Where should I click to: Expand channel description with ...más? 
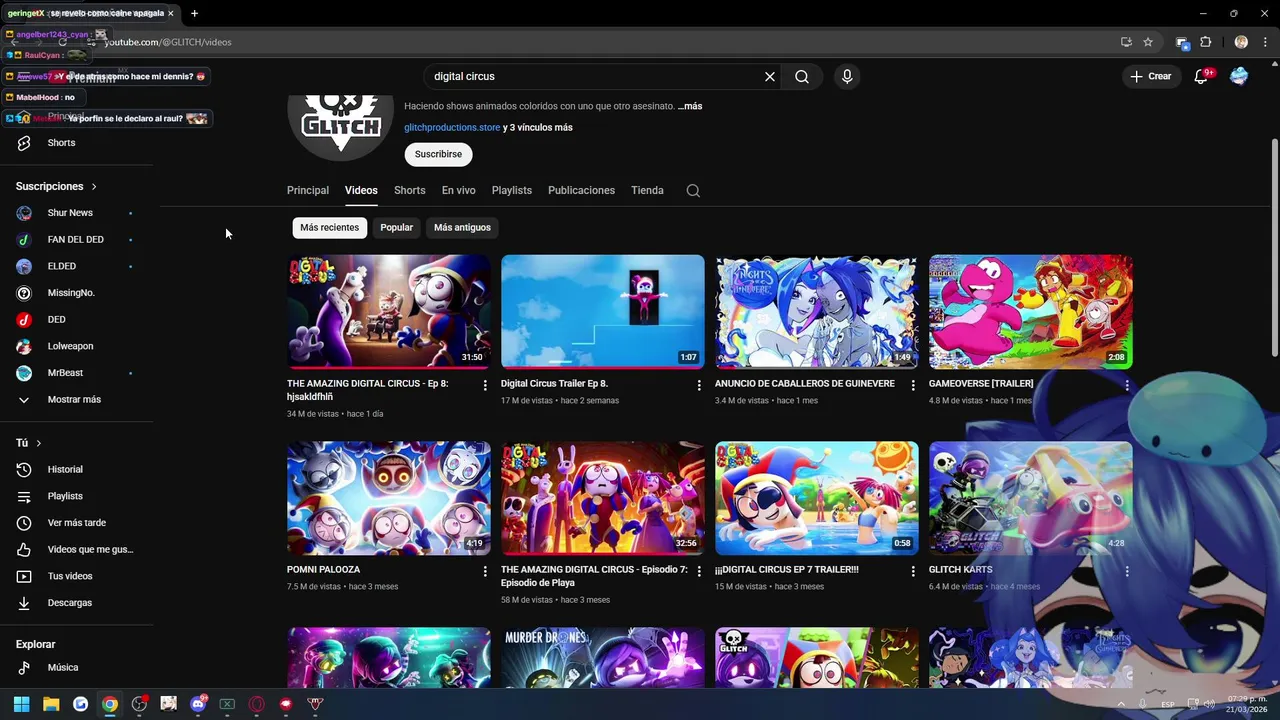tap(690, 106)
